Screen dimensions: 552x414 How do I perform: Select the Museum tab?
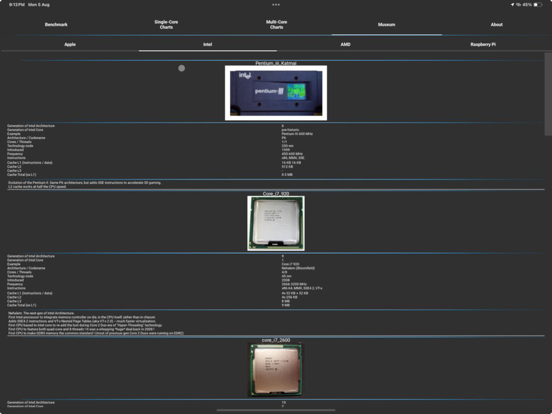pos(387,25)
